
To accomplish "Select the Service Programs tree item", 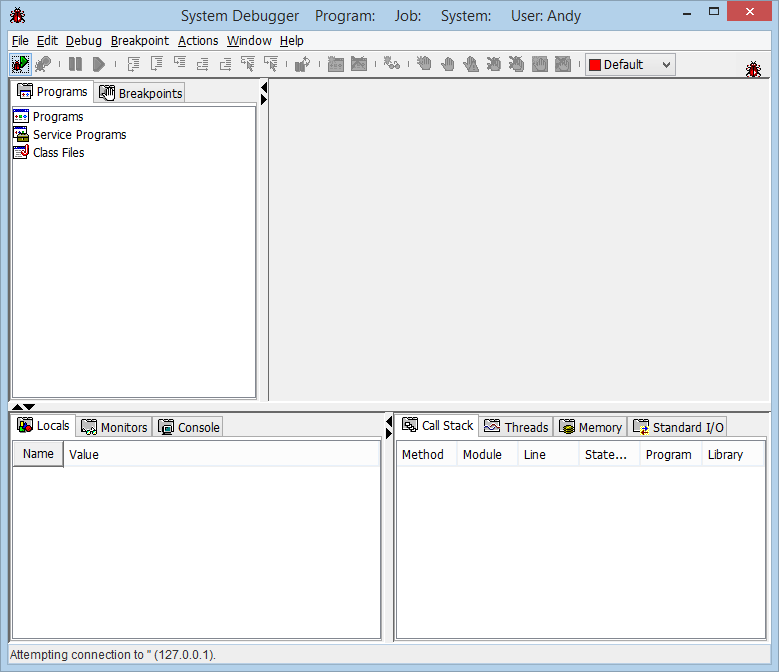I will coord(79,135).
